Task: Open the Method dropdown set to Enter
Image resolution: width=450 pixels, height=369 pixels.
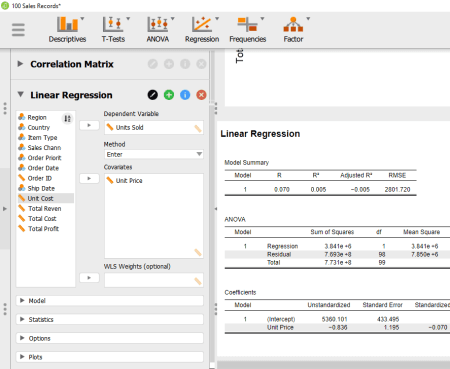Action: point(154,154)
